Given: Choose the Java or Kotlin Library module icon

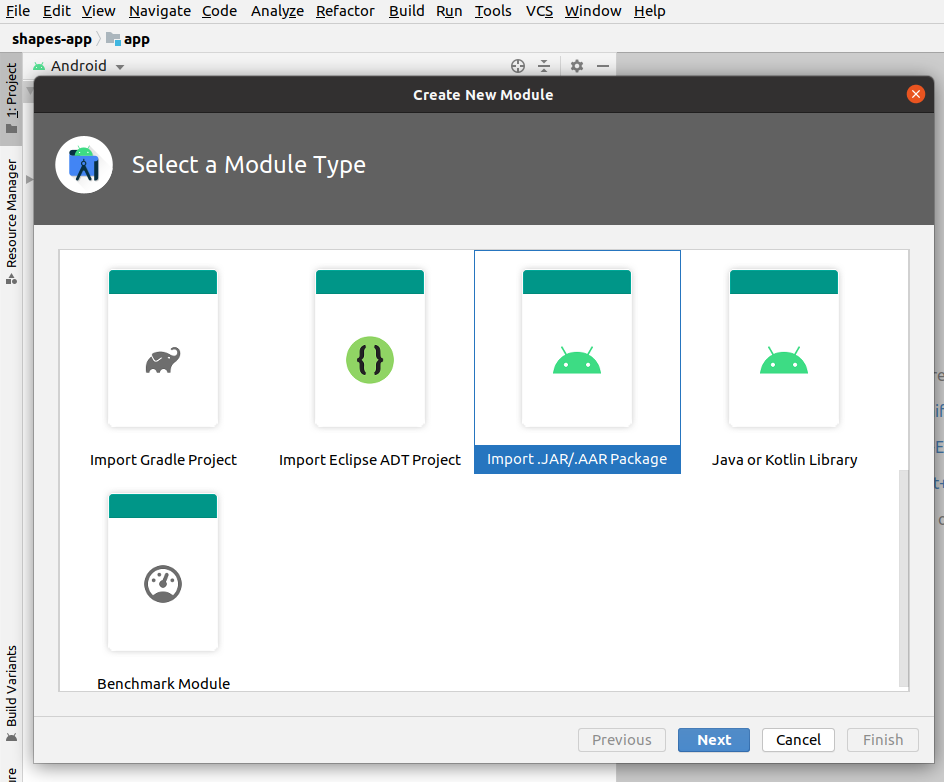Looking at the screenshot, I should click(783, 359).
